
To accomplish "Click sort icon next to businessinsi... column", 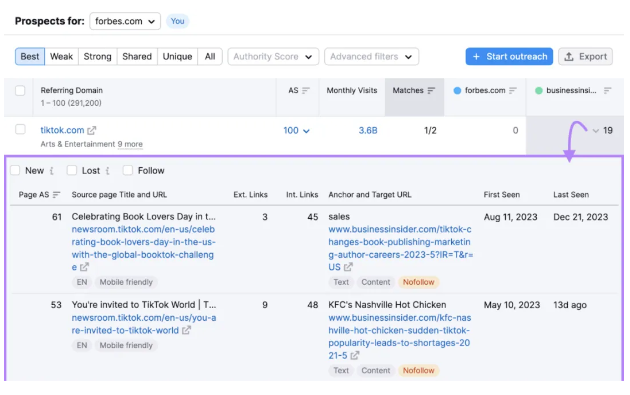I will coord(608,90).
